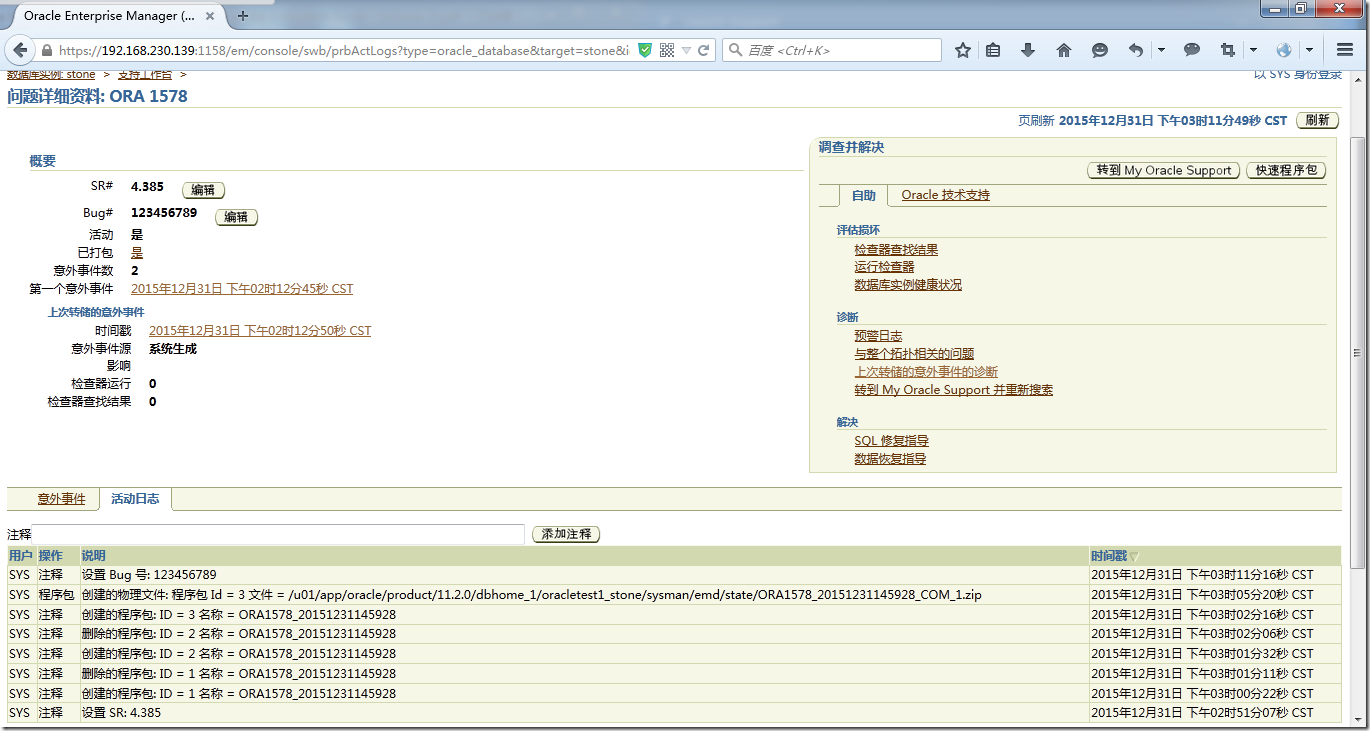1370x731 pixels.
Task: Open 与整个拓扑相关的问题 link
Action: (914, 354)
